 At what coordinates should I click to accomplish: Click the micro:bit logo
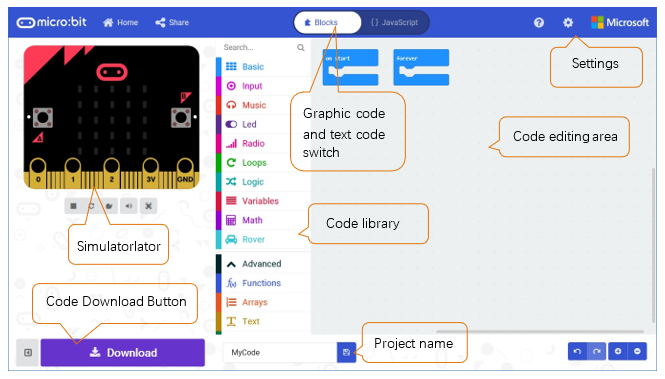pyautogui.click(x=51, y=22)
